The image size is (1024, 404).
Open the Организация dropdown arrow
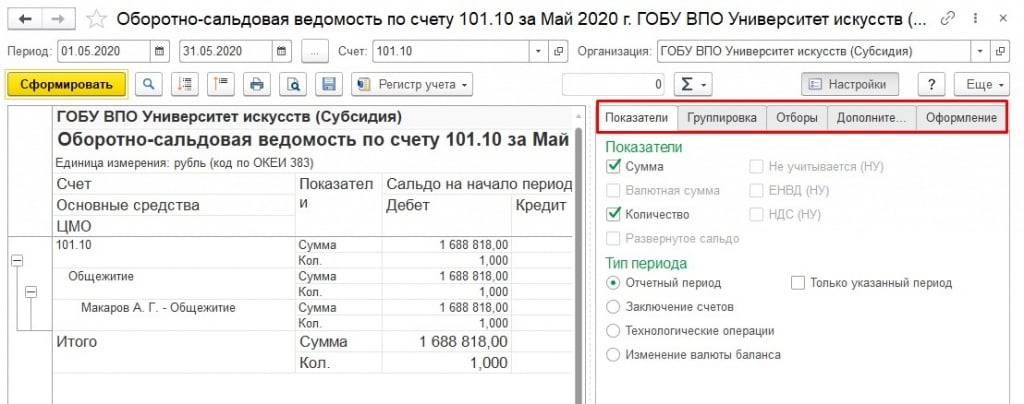(980, 51)
